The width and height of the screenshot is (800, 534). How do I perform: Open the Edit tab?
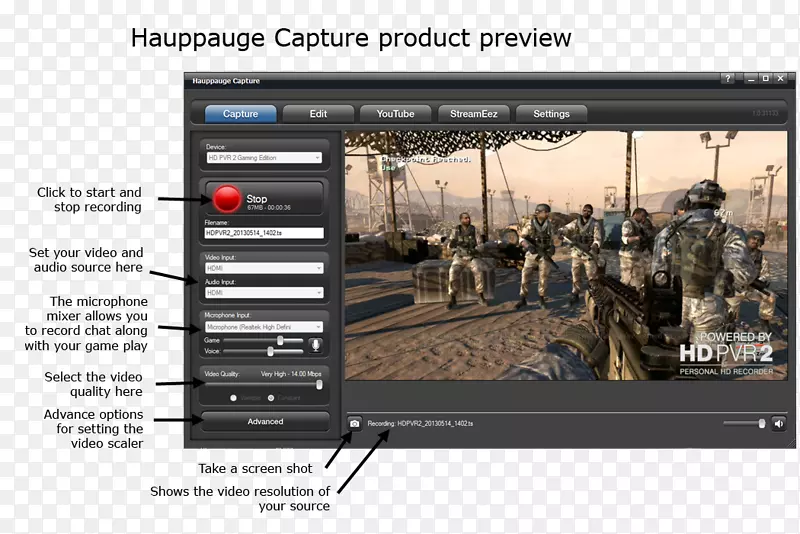[318, 114]
